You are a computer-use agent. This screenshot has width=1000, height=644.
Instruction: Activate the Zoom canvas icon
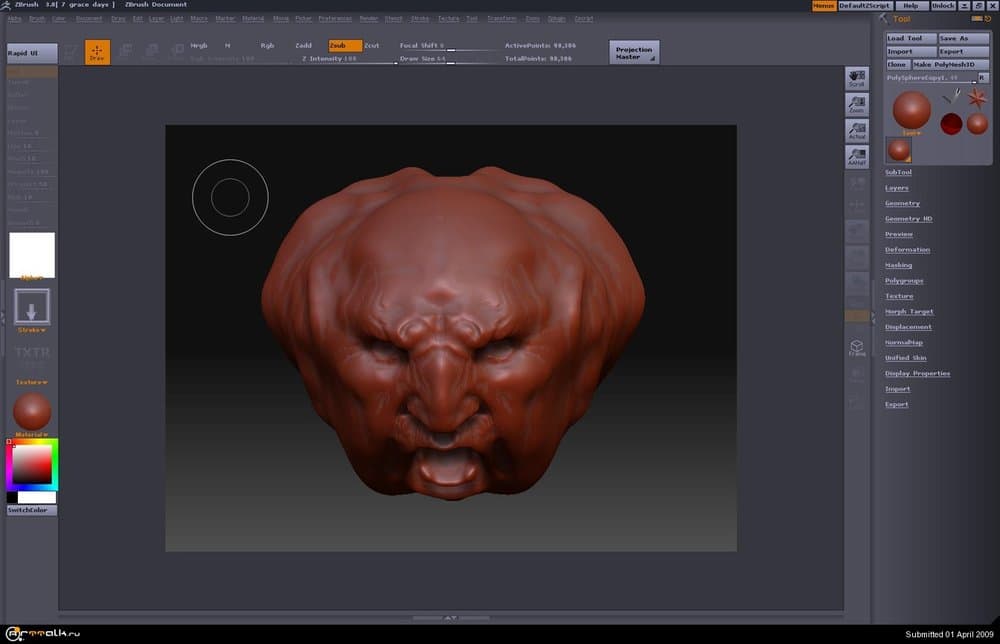[857, 104]
